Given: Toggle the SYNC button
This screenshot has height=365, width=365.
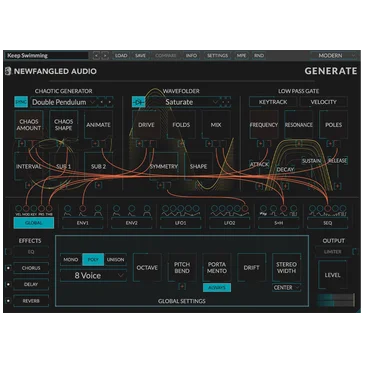Looking at the screenshot, I should point(21,102).
